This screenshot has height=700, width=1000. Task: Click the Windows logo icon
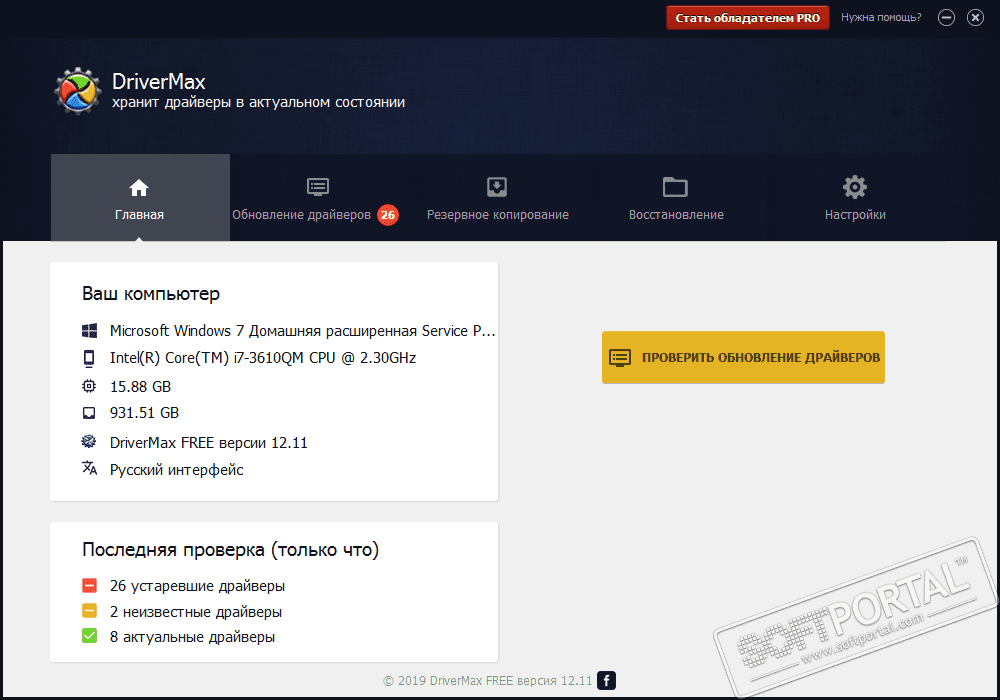click(x=89, y=330)
